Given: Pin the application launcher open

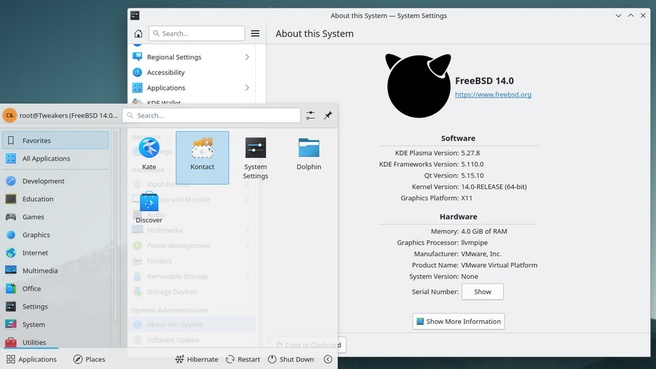Looking at the screenshot, I should pyautogui.click(x=328, y=115).
